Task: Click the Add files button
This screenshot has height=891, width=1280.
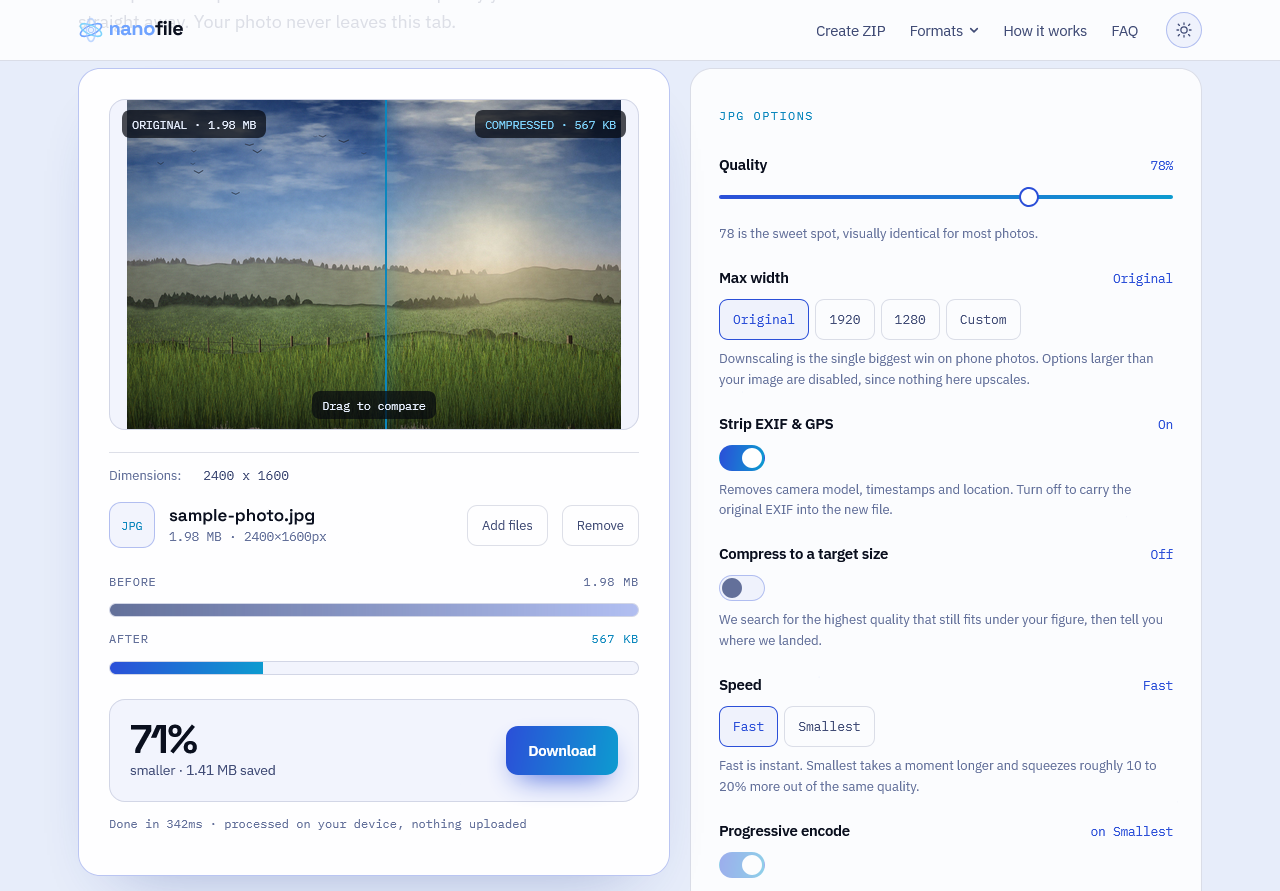Action: pos(507,526)
